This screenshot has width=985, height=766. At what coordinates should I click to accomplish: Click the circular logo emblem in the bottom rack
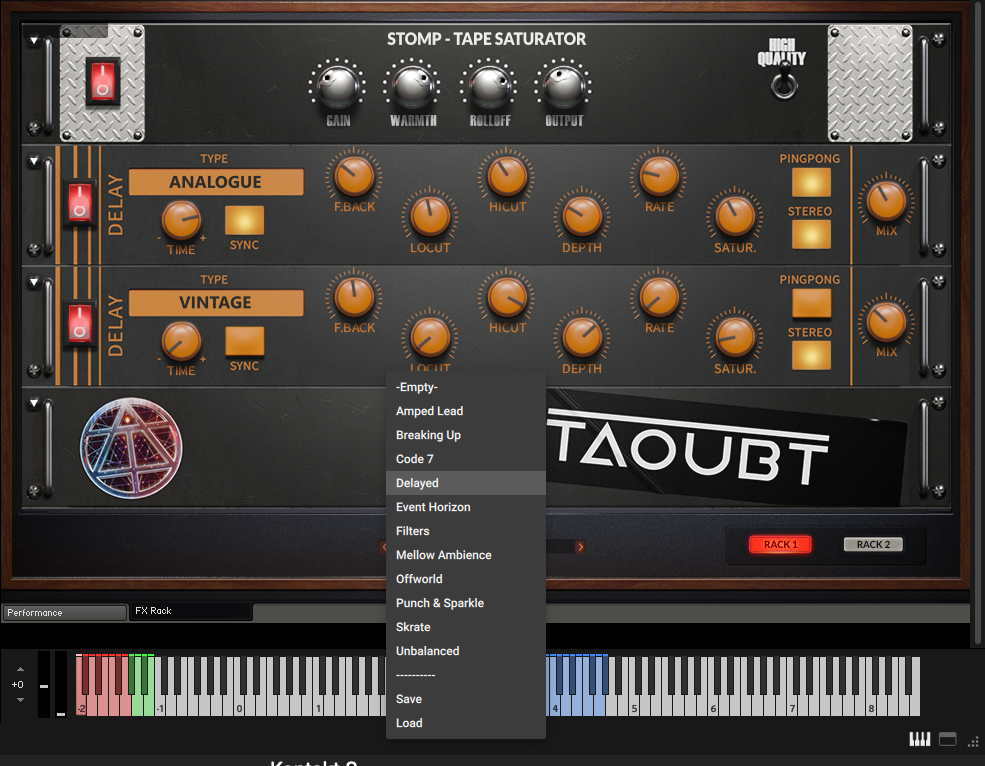click(131, 448)
